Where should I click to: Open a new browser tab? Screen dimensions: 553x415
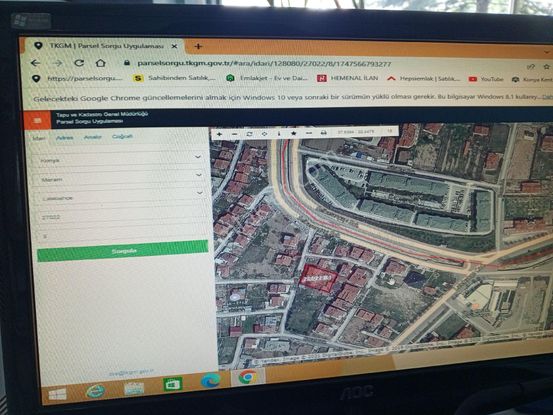[x=198, y=46]
